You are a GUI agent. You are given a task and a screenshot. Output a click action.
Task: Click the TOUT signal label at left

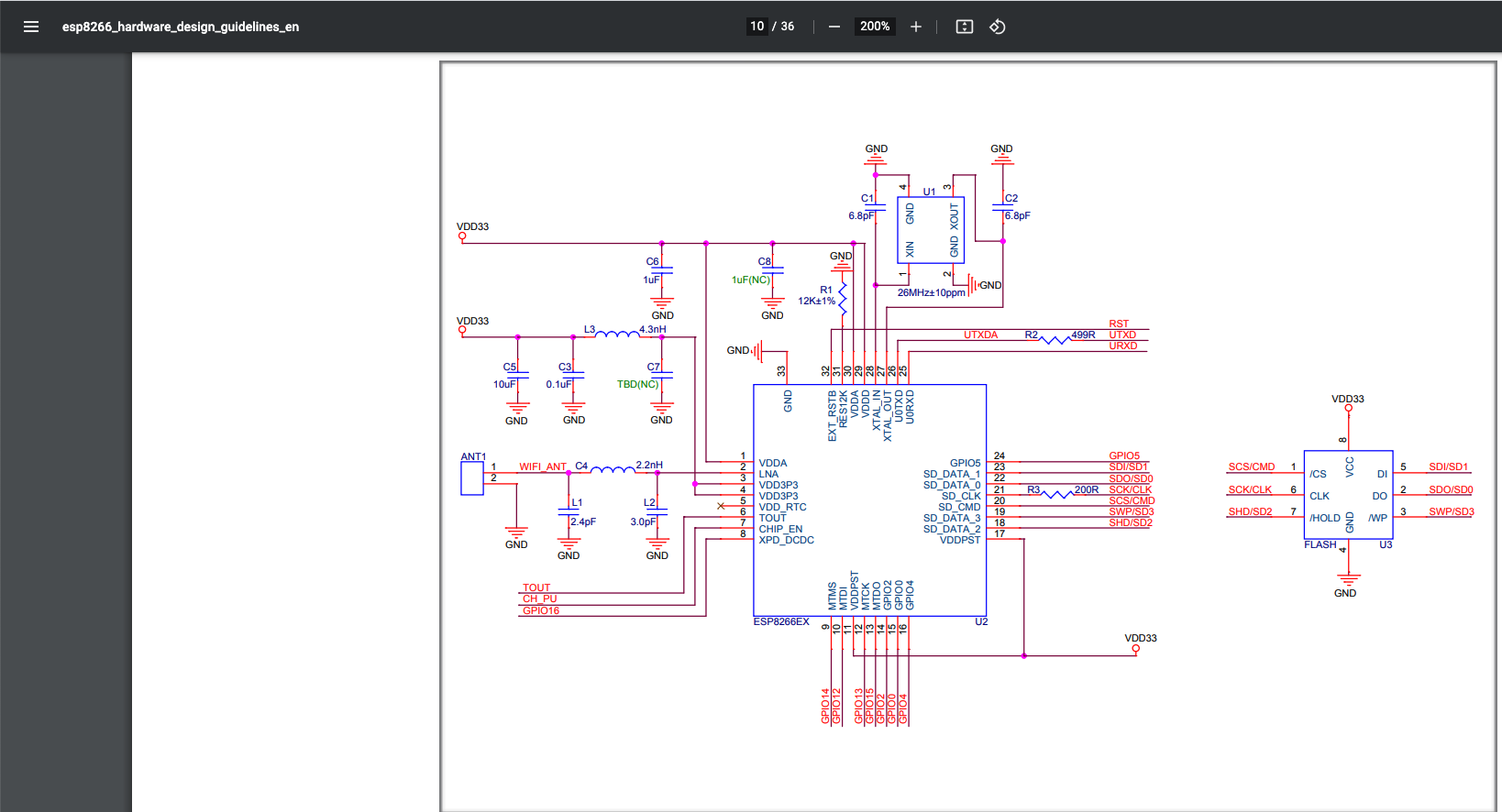536,587
